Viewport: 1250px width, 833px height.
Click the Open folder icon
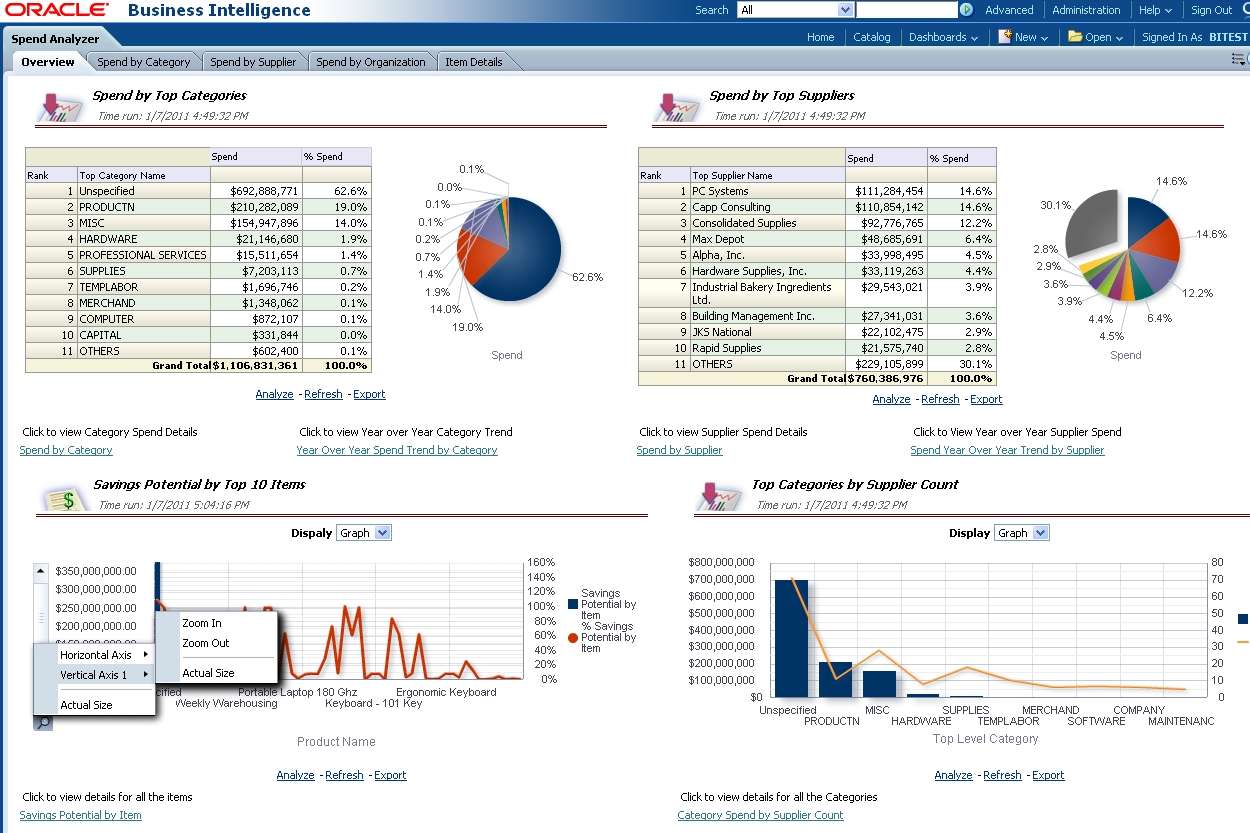(x=1075, y=37)
